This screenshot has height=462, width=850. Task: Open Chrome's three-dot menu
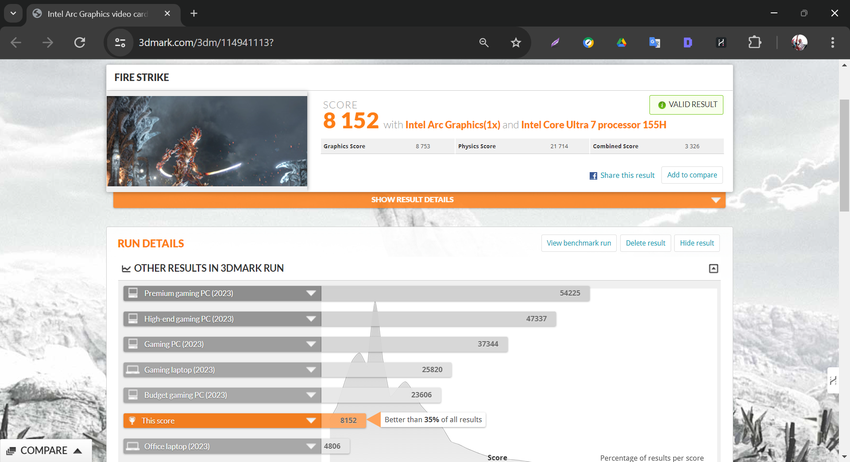tap(832, 43)
